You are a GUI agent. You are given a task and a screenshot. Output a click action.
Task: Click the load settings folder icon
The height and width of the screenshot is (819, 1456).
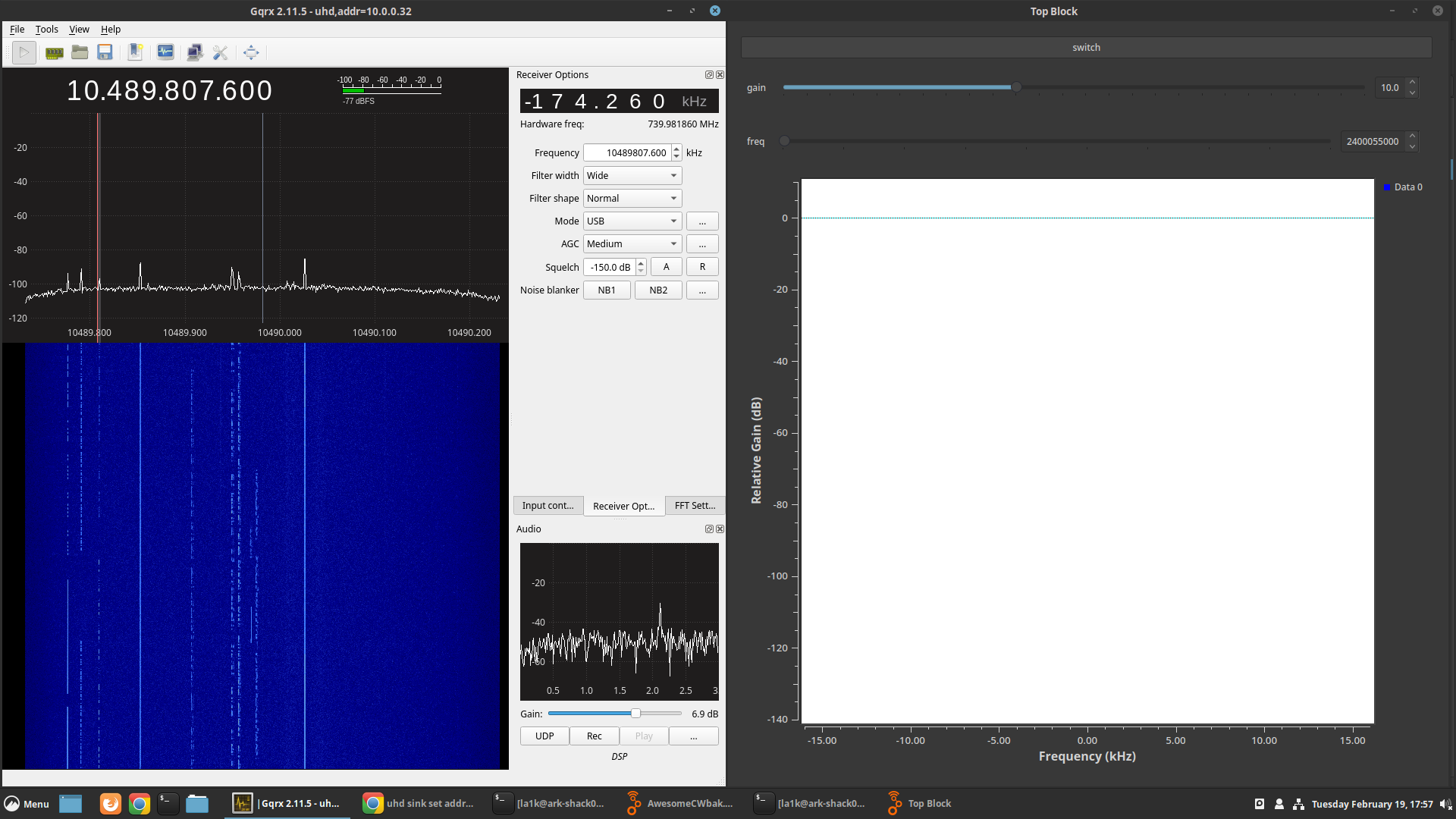(80, 52)
